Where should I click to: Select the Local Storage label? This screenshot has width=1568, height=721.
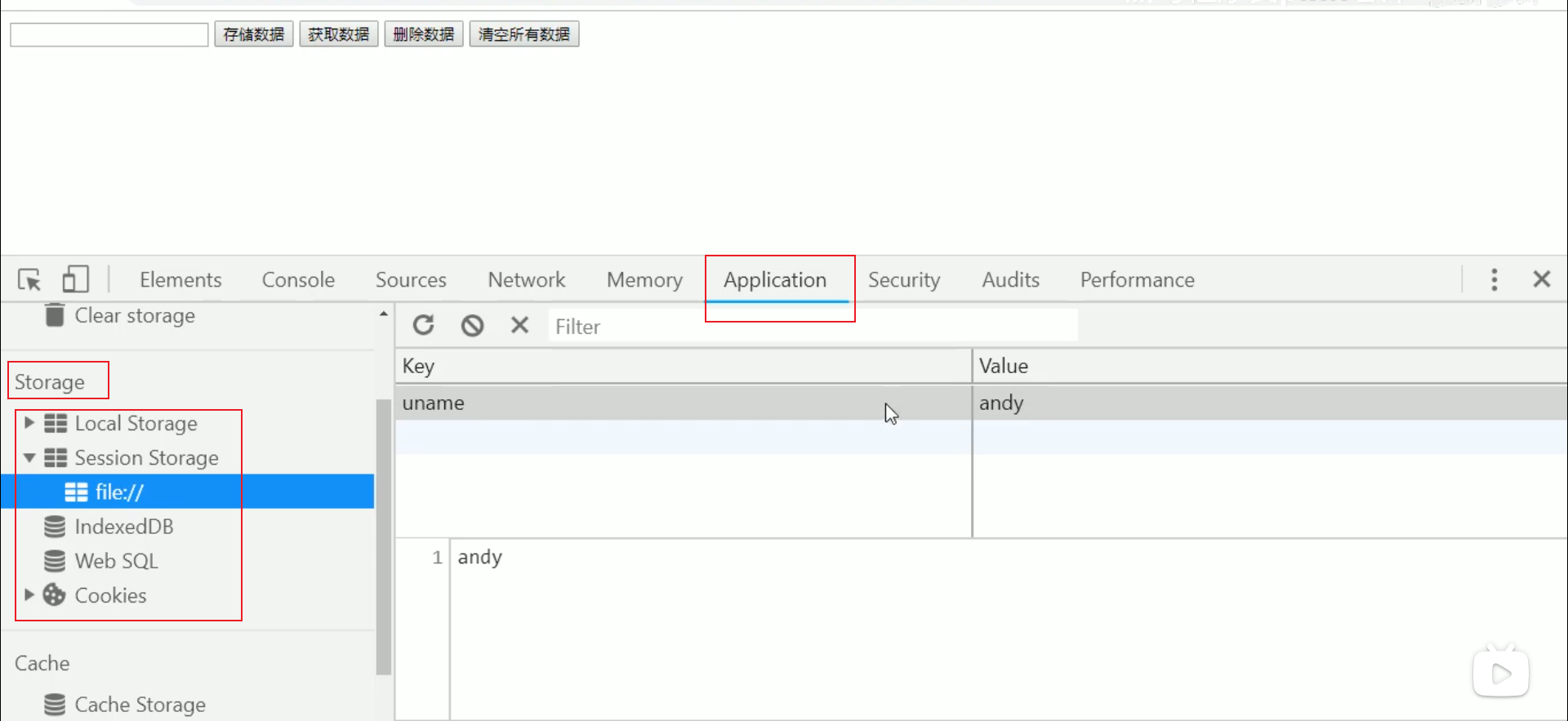[136, 424]
